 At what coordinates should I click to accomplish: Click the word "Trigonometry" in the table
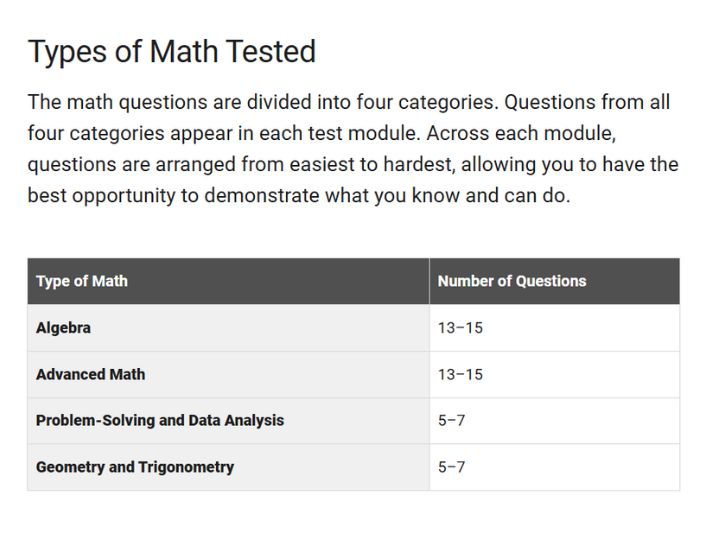(x=186, y=467)
